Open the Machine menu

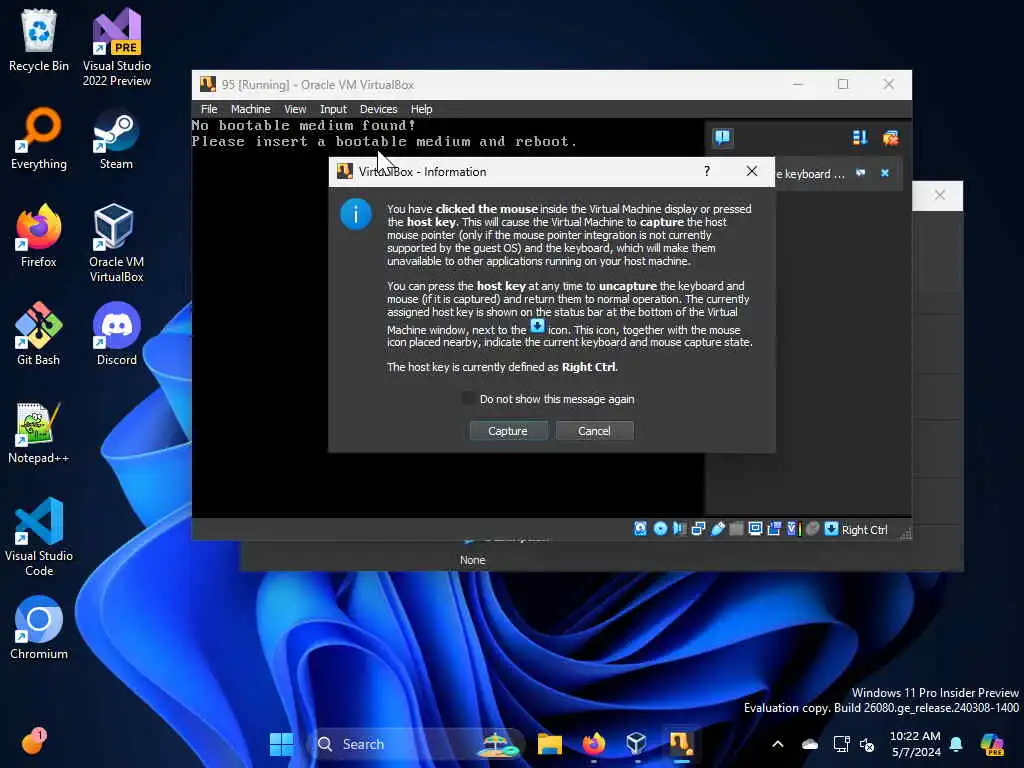click(x=250, y=109)
